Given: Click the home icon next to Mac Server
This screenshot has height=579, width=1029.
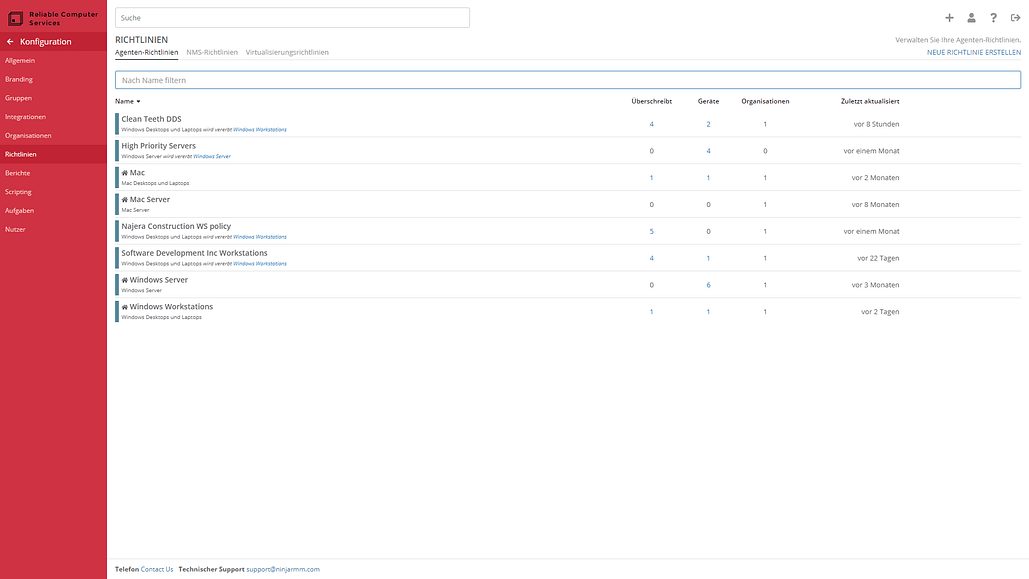Looking at the screenshot, I should click(x=125, y=200).
